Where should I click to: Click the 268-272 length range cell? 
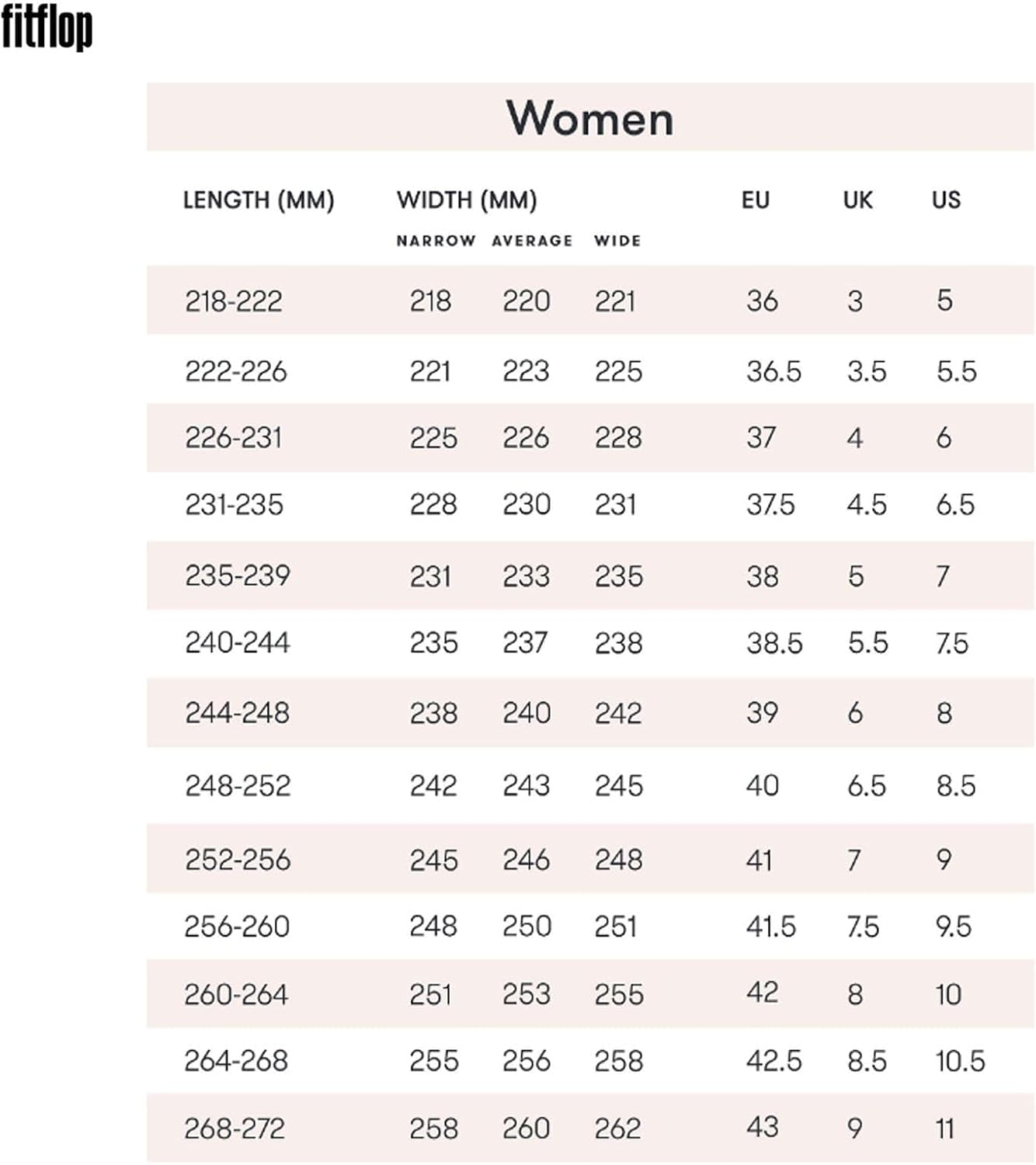pyautogui.click(x=235, y=1128)
